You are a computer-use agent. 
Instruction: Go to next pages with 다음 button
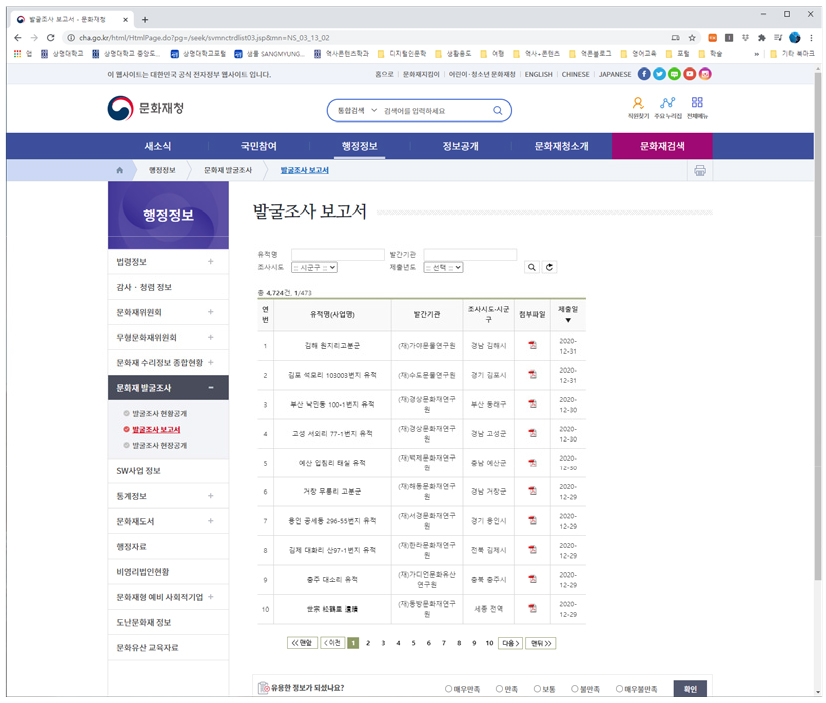tap(510, 643)
